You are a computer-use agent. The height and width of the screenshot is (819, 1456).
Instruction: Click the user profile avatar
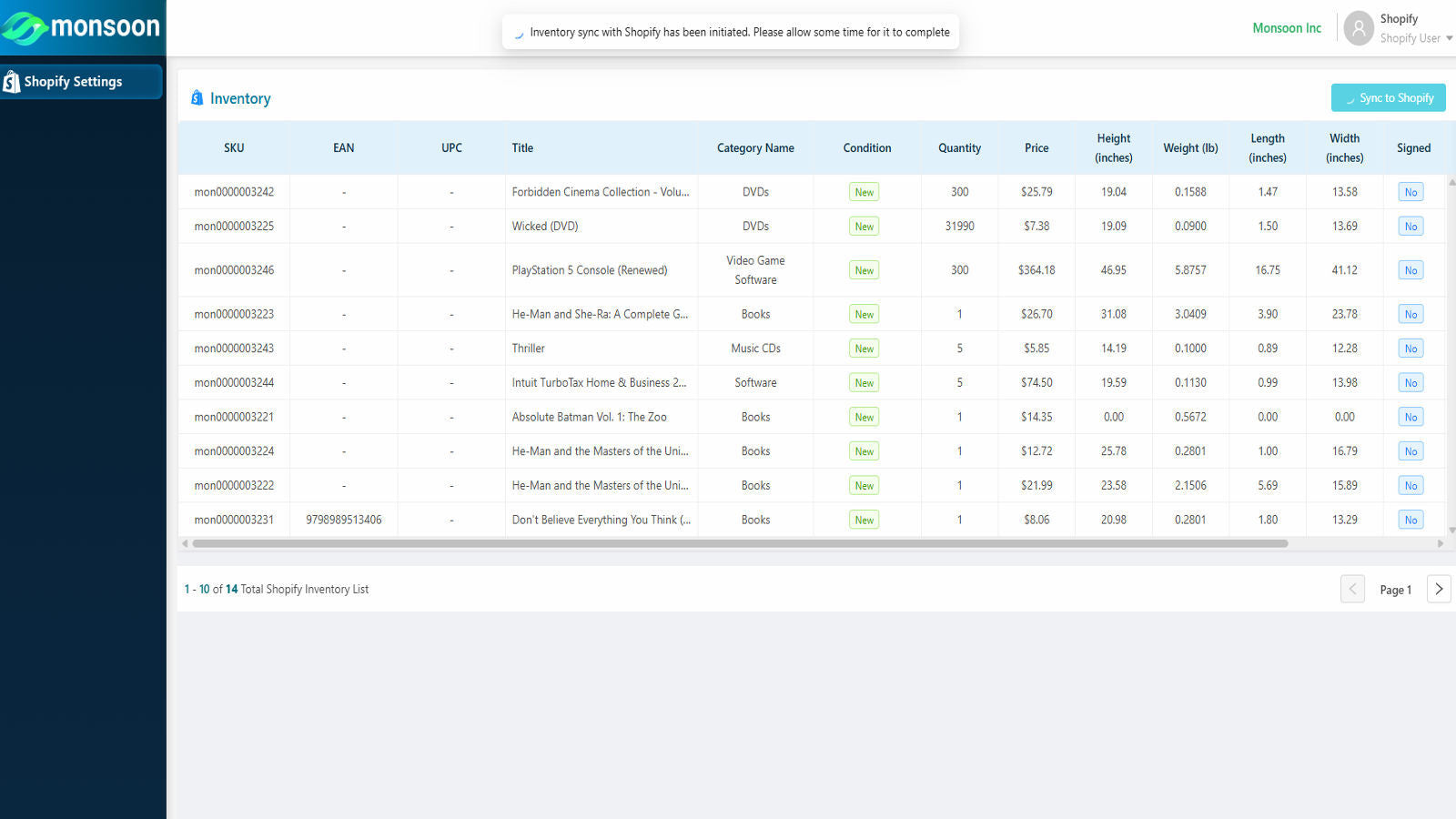coord(1359,28)
